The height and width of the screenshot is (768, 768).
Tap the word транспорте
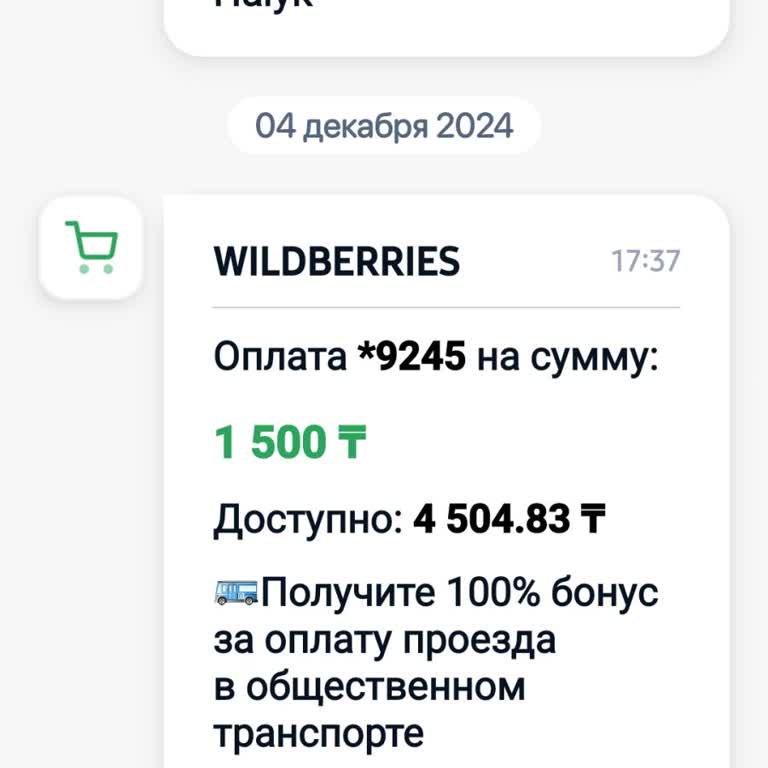pos(319,734)
